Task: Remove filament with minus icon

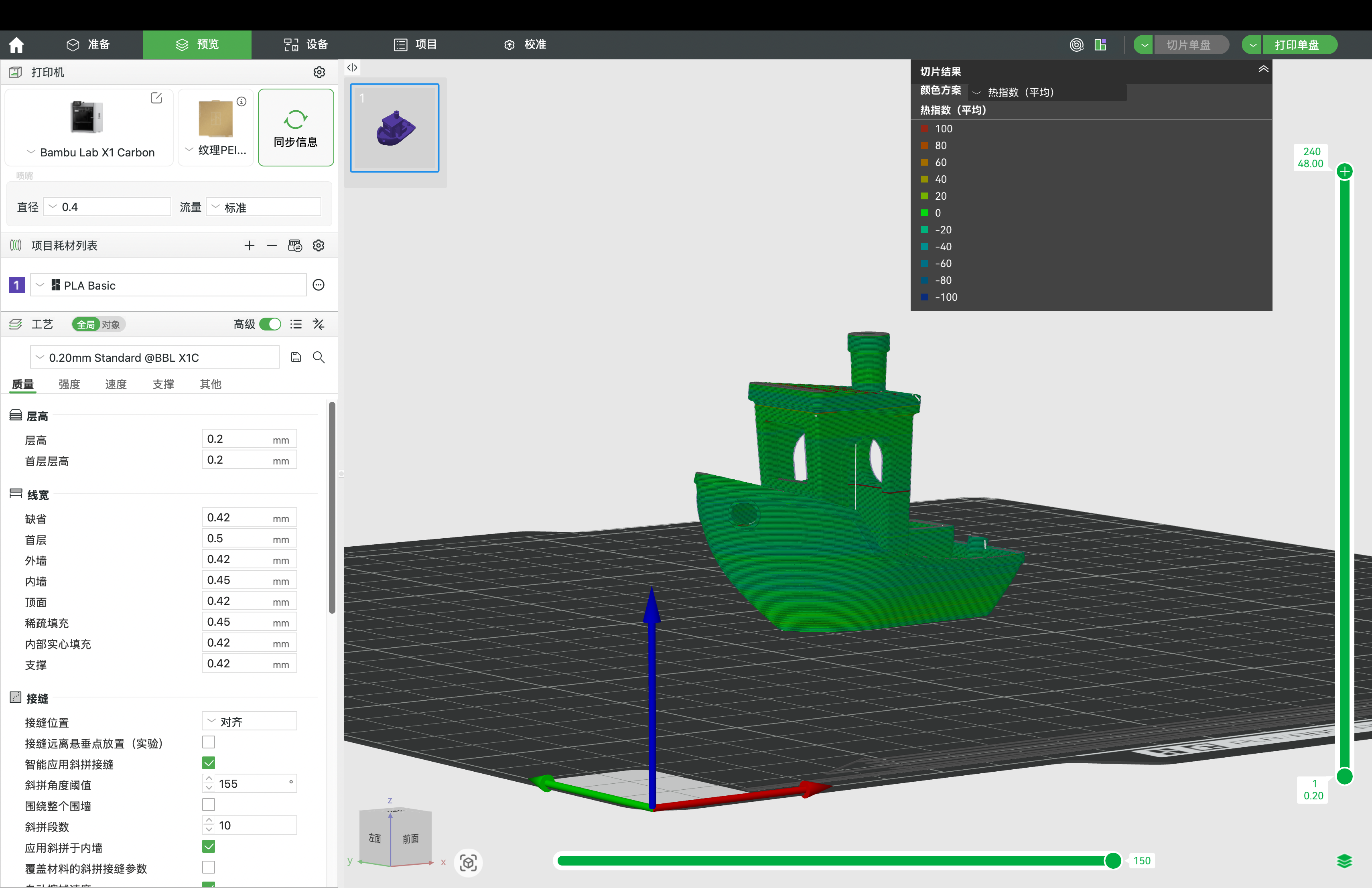Action: coord(272,245)
